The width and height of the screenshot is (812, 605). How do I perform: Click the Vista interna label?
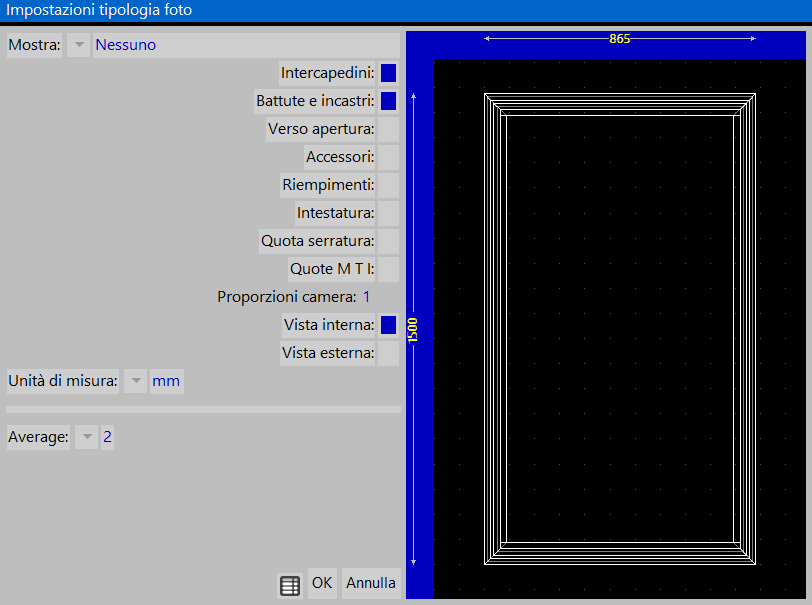[329, 325]
